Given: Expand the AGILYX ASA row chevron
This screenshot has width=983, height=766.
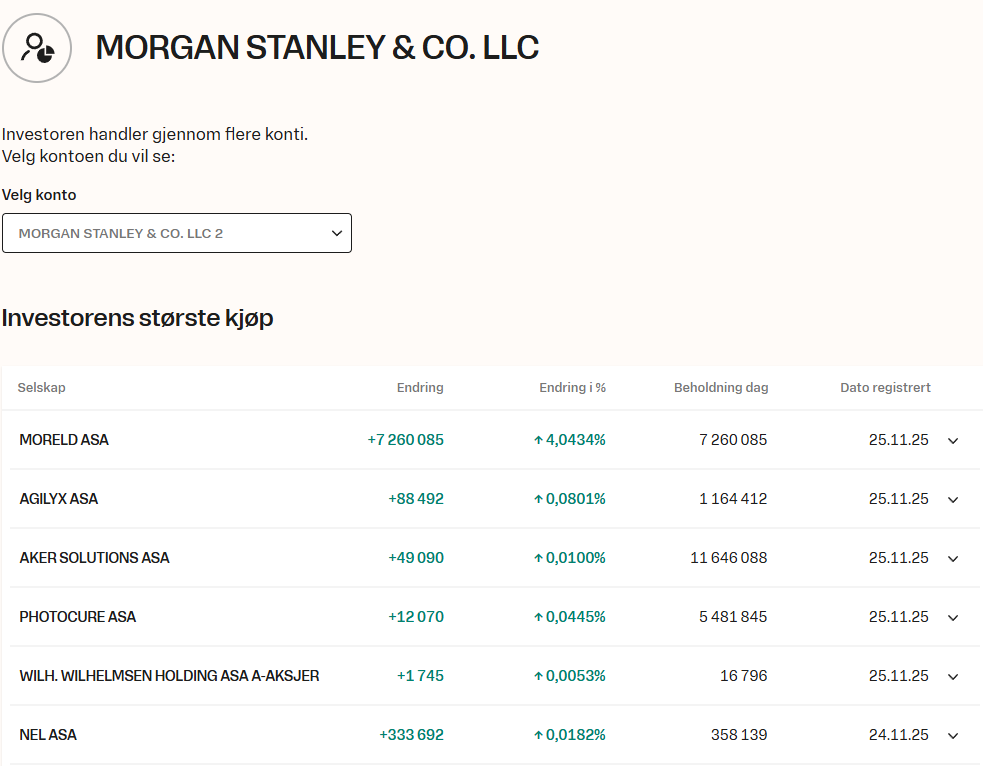Looking at the screenshot, I should click(952, 500).
